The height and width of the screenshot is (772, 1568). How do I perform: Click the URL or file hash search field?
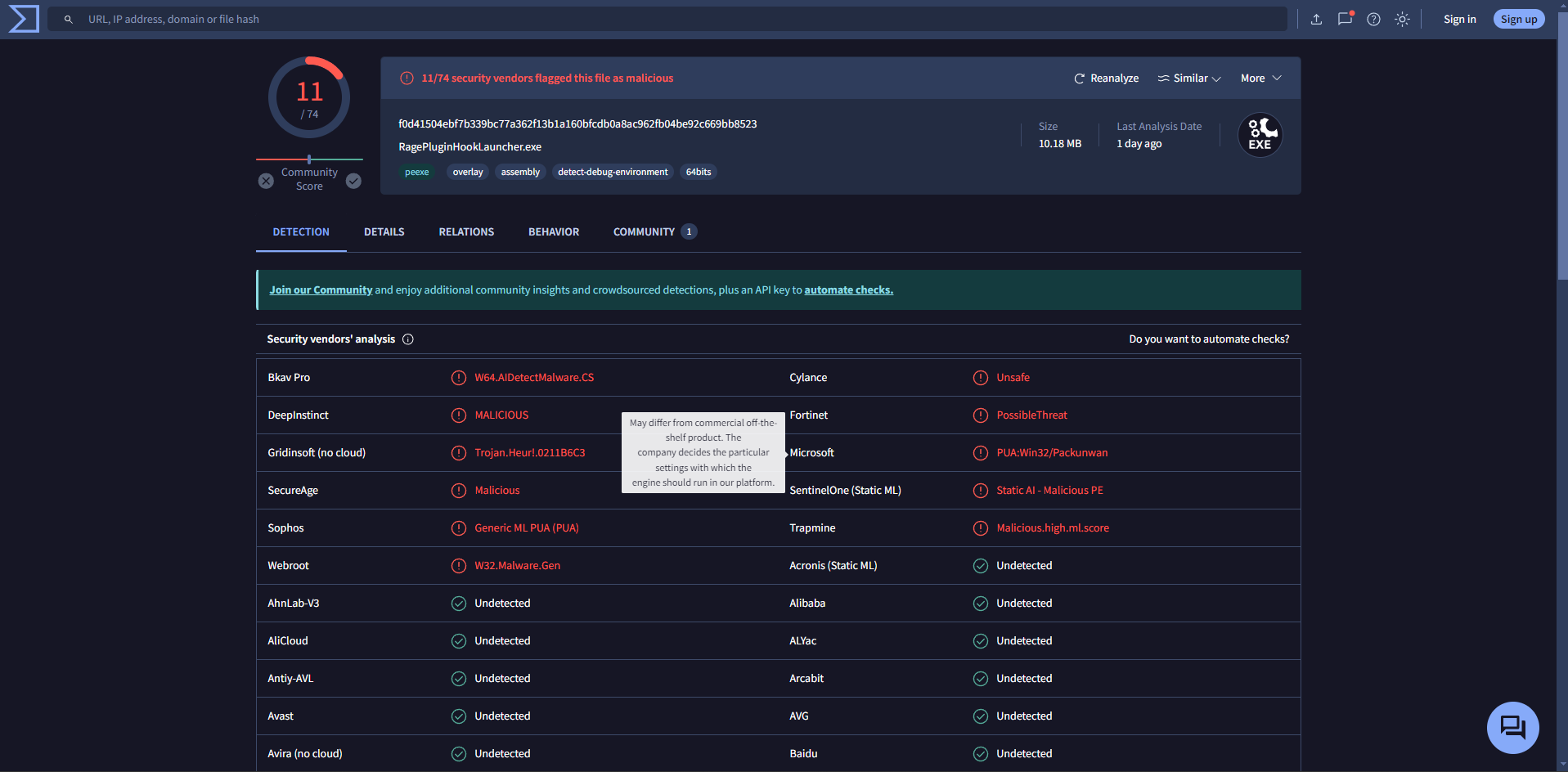667,19
